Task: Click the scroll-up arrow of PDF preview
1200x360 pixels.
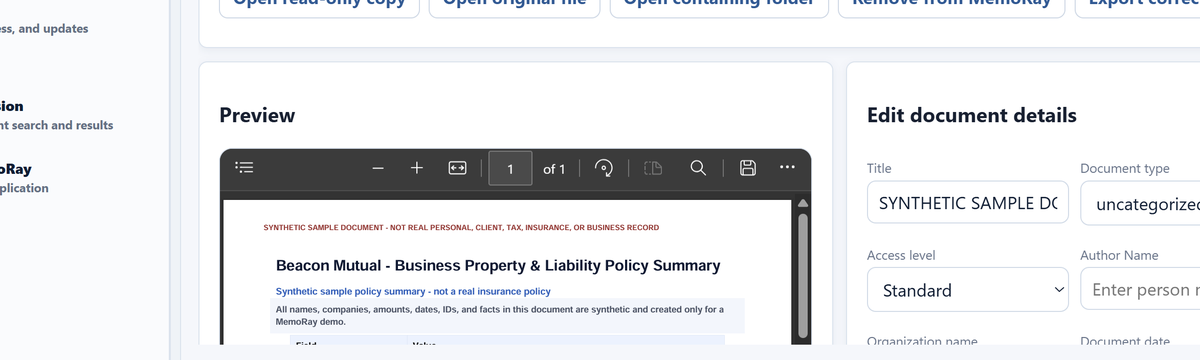Action: point(802,203)
